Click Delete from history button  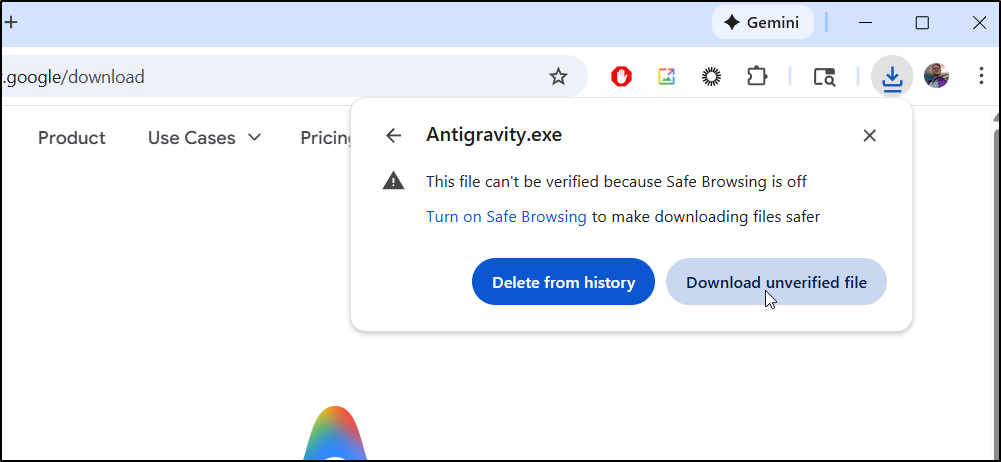[563, 282]
